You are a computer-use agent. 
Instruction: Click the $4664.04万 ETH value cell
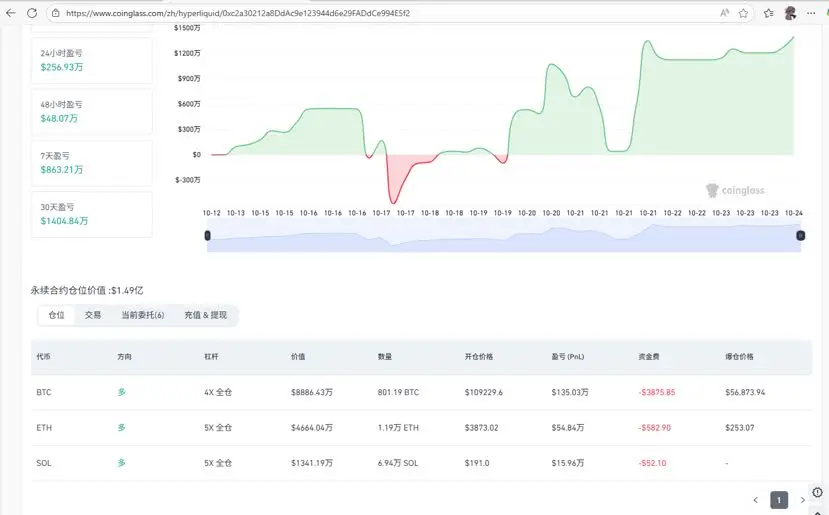(x=312, y=428)
